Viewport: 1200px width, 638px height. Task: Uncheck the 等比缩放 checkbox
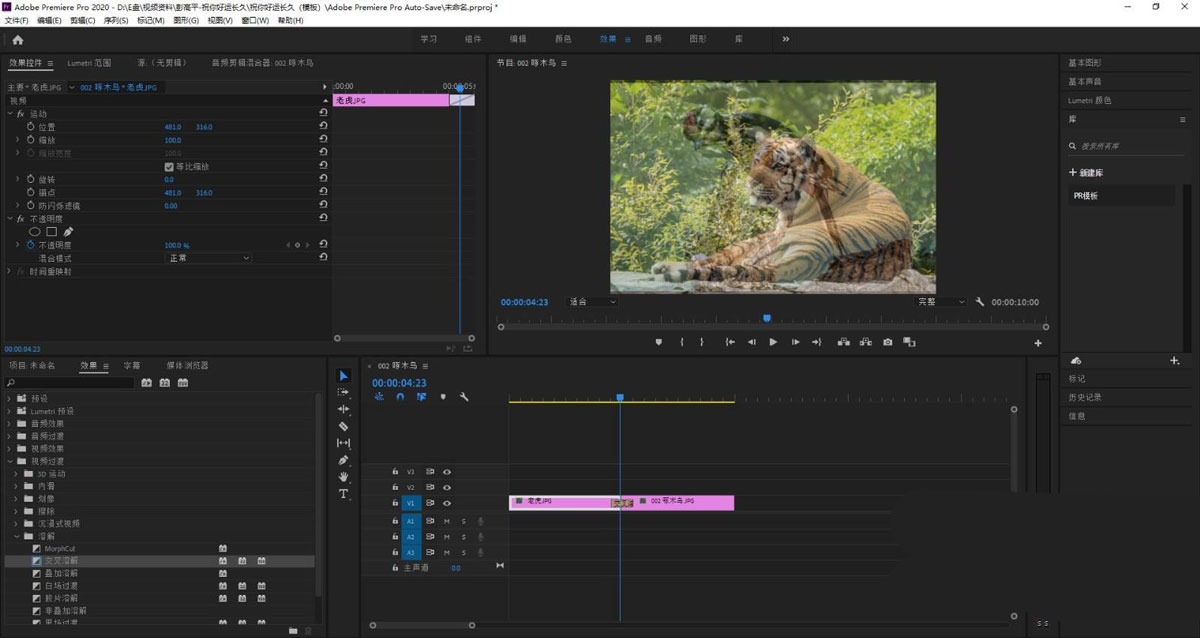(x=169, y=166)
